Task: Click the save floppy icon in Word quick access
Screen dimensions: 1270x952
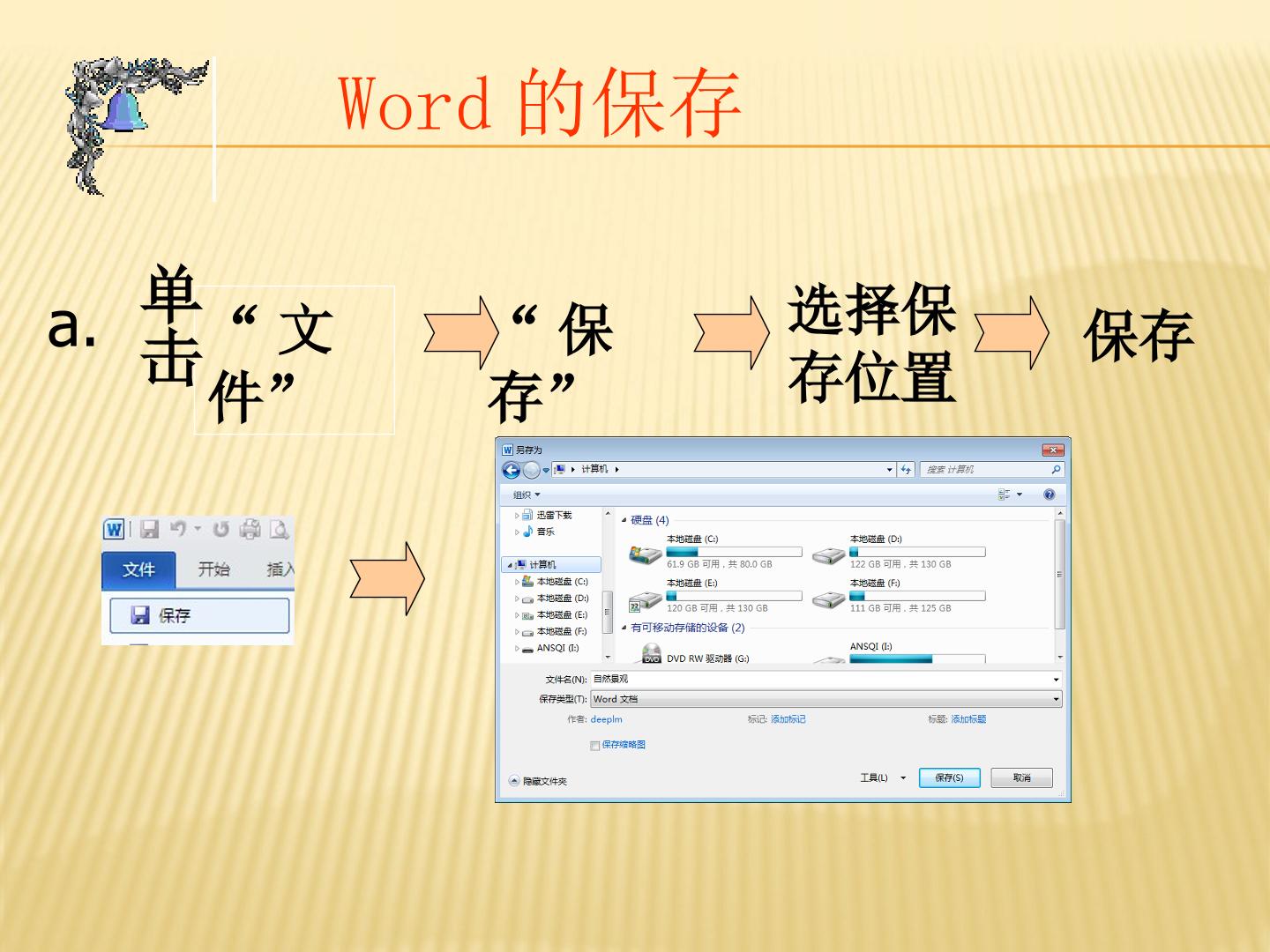Action: pyautogui.click(x=150, y=529)
